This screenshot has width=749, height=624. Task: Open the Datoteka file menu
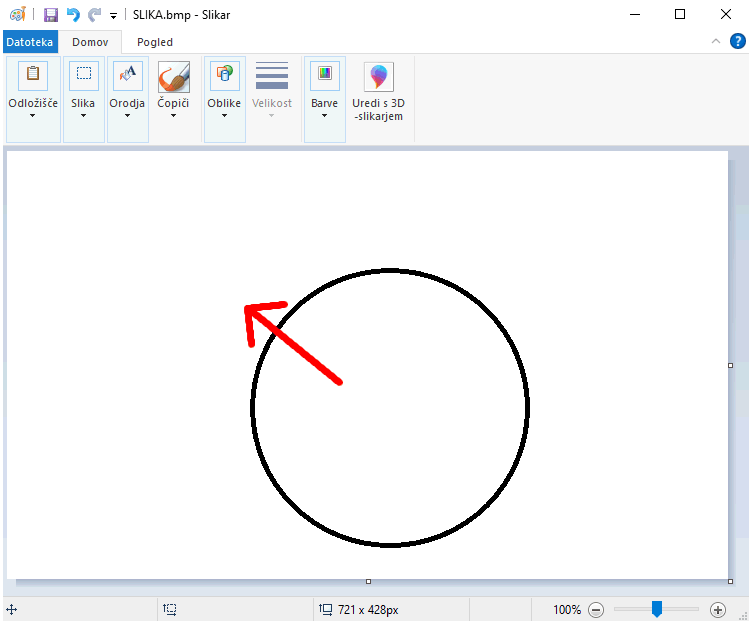[29, 42]
